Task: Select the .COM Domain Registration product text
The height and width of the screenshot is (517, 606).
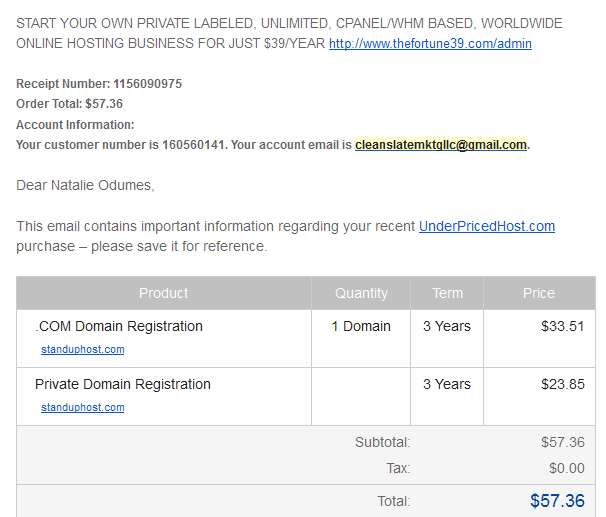Action: [119, 326]
